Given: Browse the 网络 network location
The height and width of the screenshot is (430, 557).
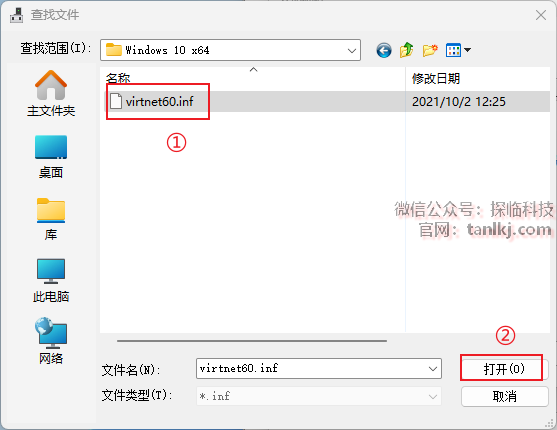Looking at the screenshot, I should [51, 341].
